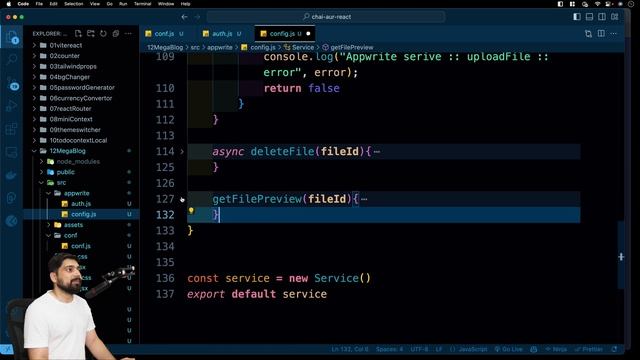Open the Extensions view
The height and width of the screenshot is (360, 640).
pos(12,129)
